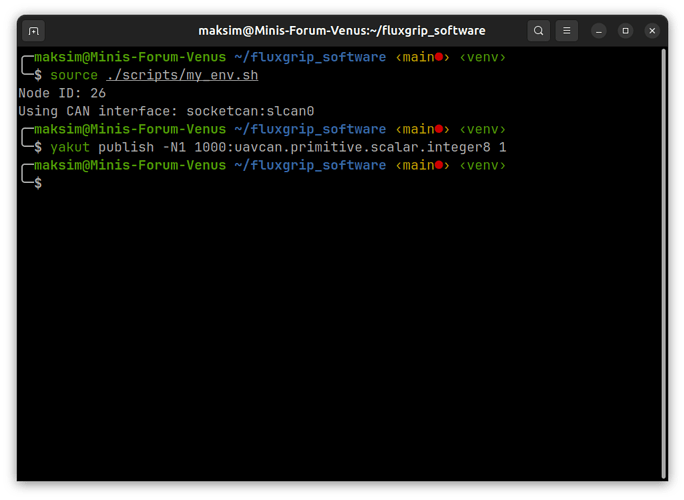Maximize the terminal window
The image size is (684, 500).
pos(625,31)
